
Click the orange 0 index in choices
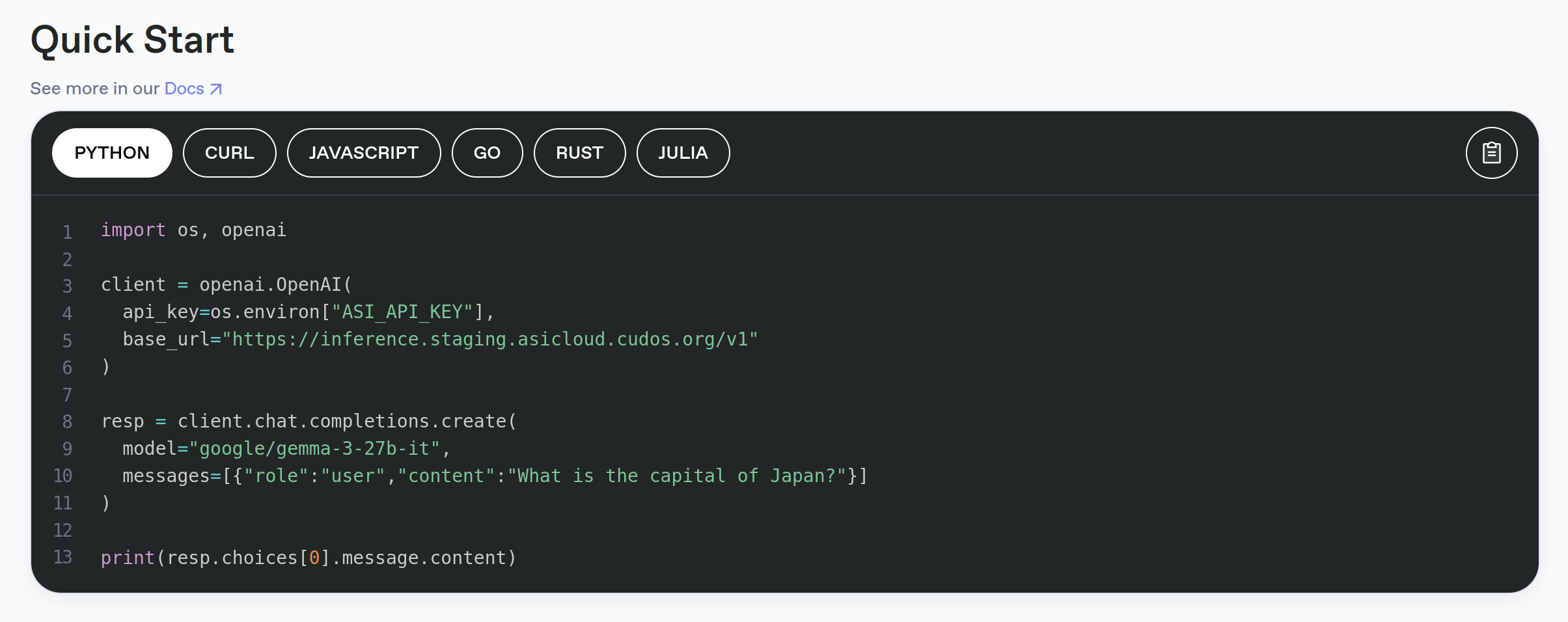point(314,558)
